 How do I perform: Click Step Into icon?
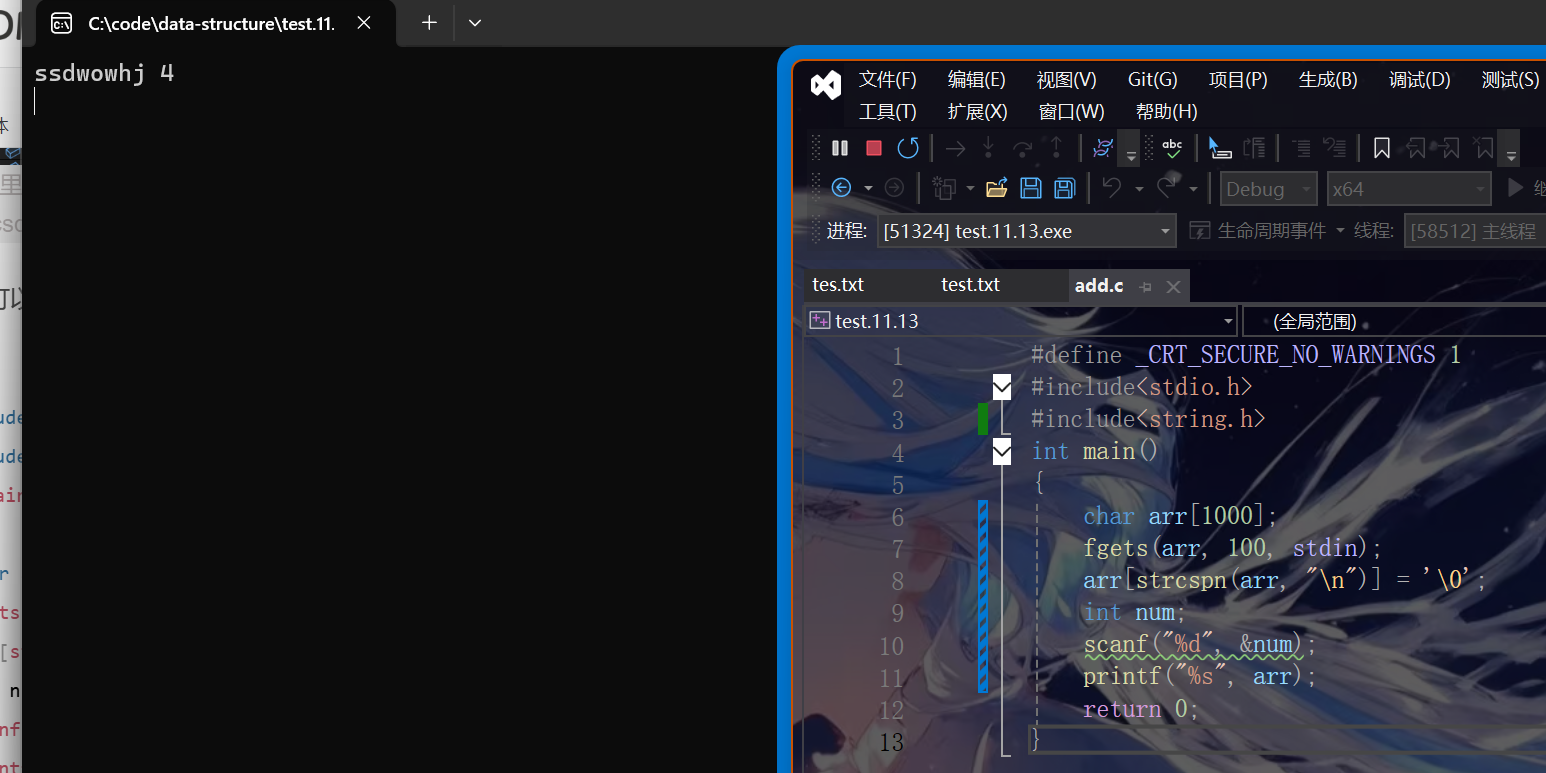989,148
